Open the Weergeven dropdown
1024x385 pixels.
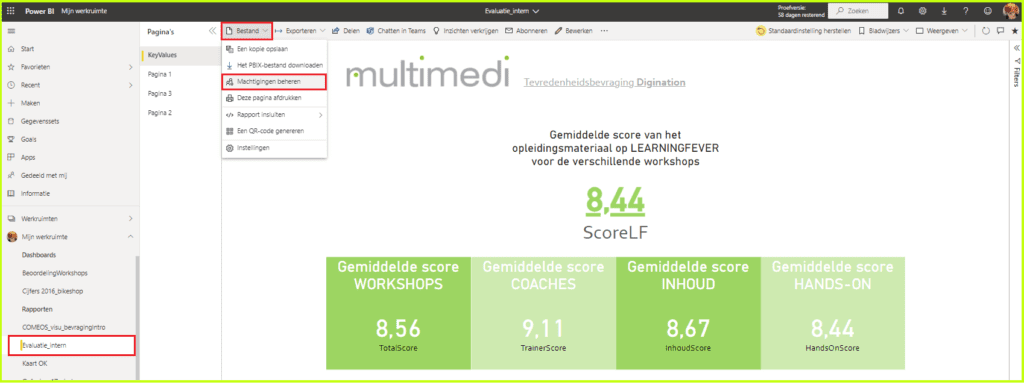point(941,31)
